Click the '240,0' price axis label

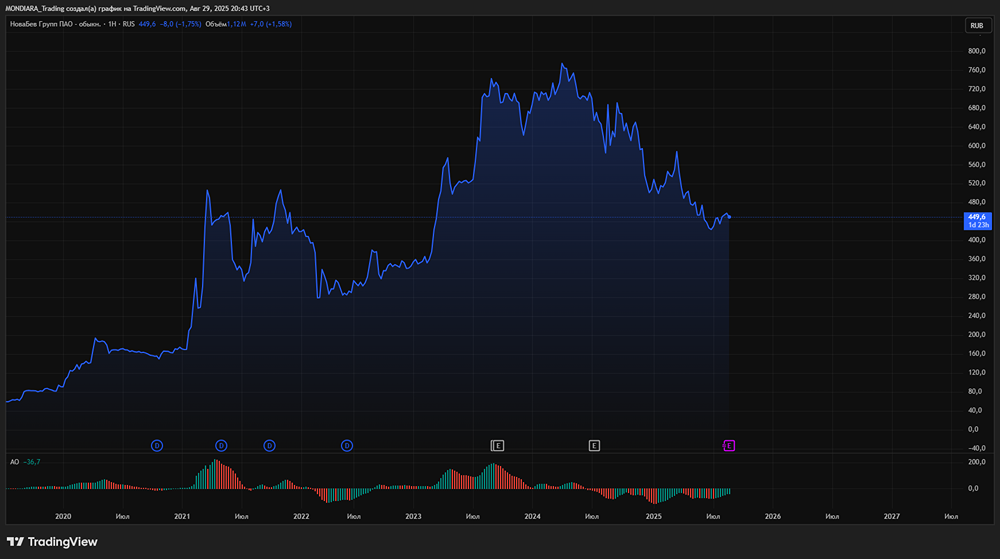(x=976, y=316)
